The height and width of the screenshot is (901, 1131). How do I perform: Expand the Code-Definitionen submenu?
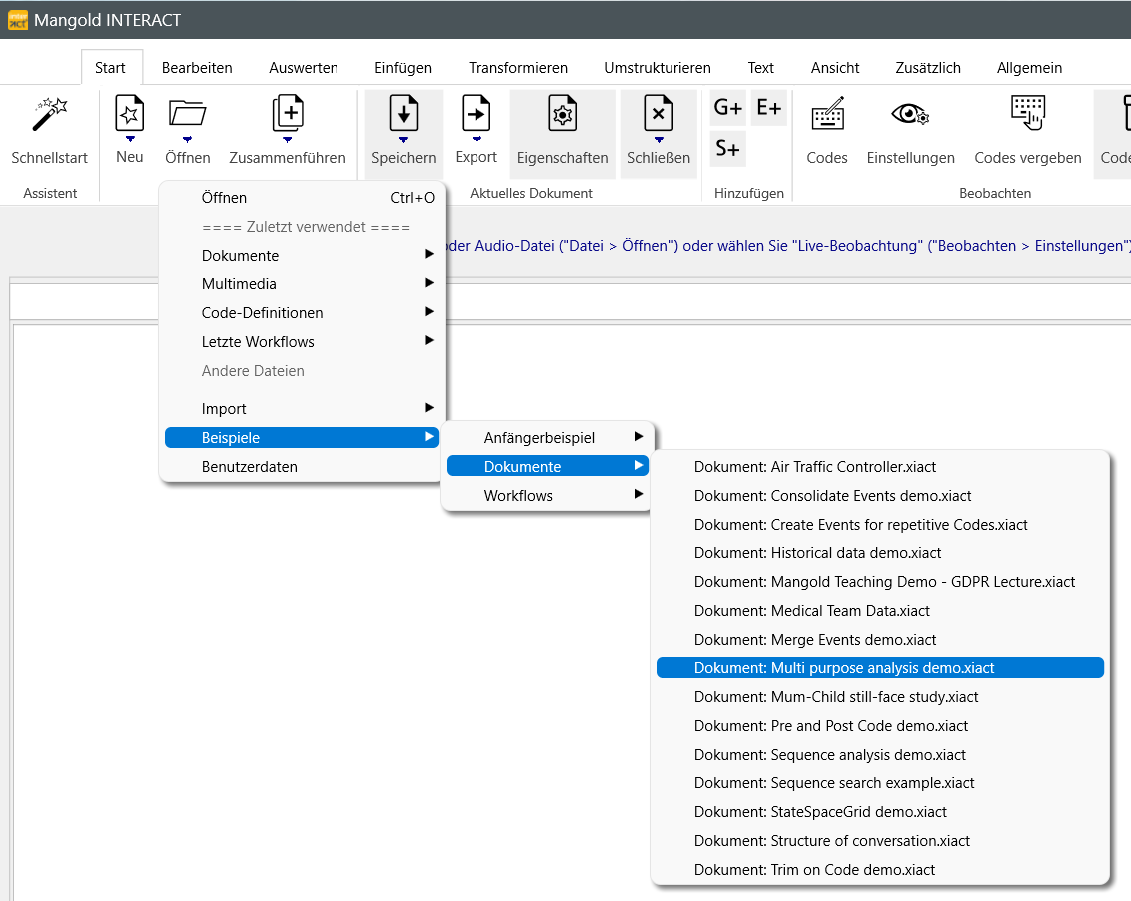[302, 312]
